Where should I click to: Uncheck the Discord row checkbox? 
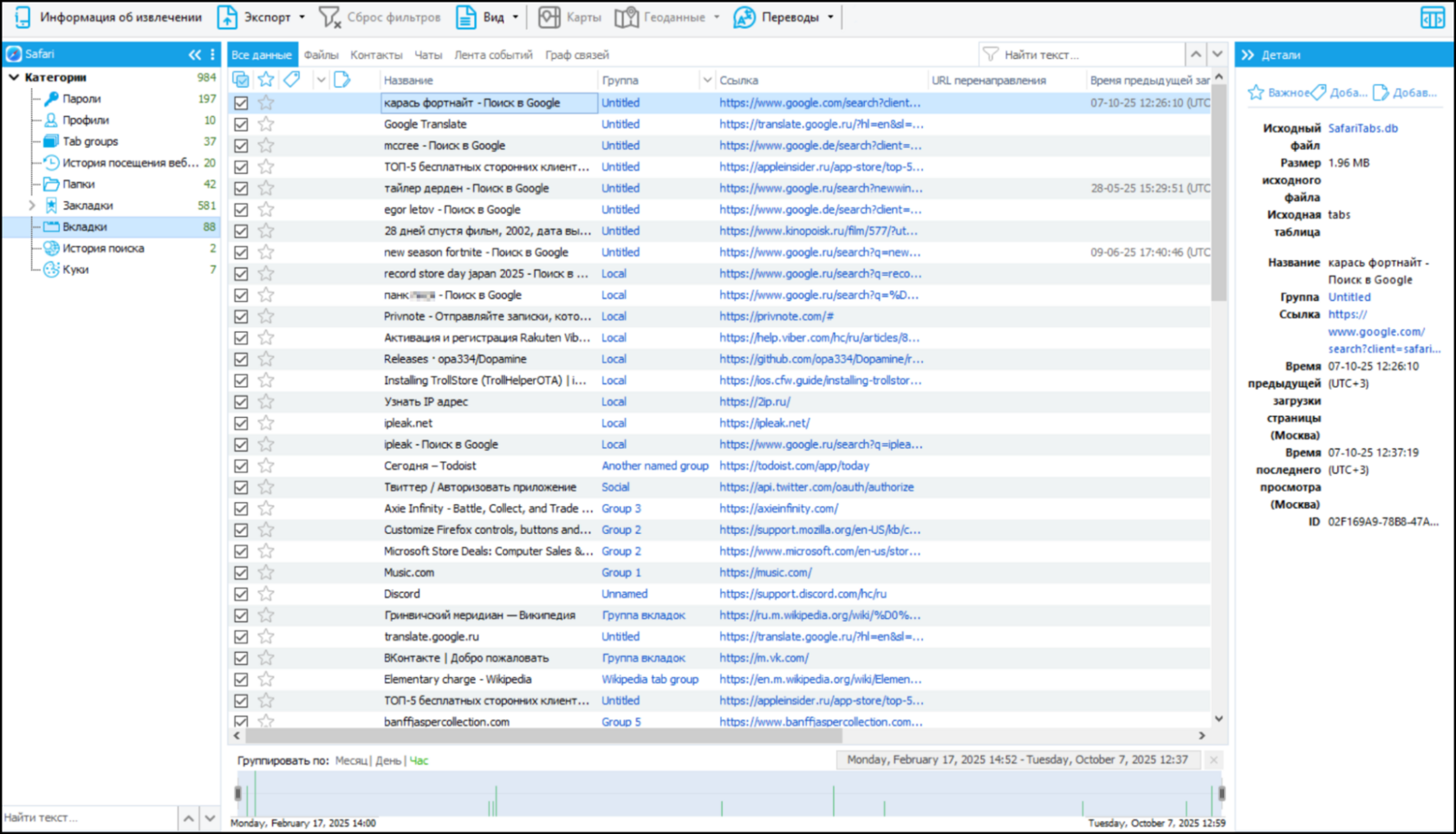(x=241, y=594)
